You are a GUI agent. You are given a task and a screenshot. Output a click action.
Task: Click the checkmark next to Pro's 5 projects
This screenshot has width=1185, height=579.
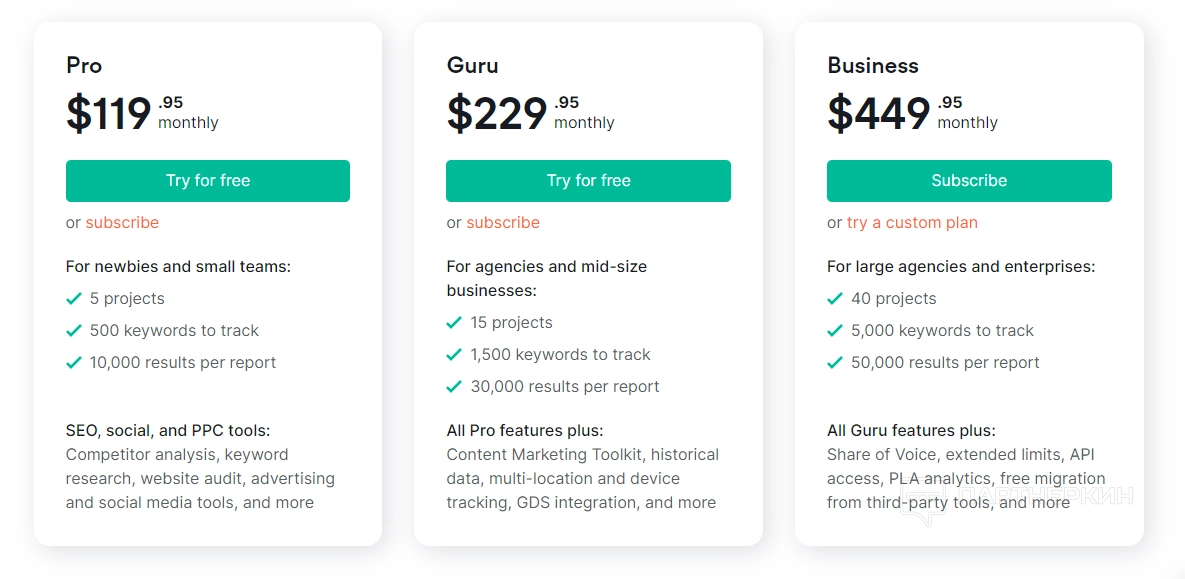click(x=74, y=299)
